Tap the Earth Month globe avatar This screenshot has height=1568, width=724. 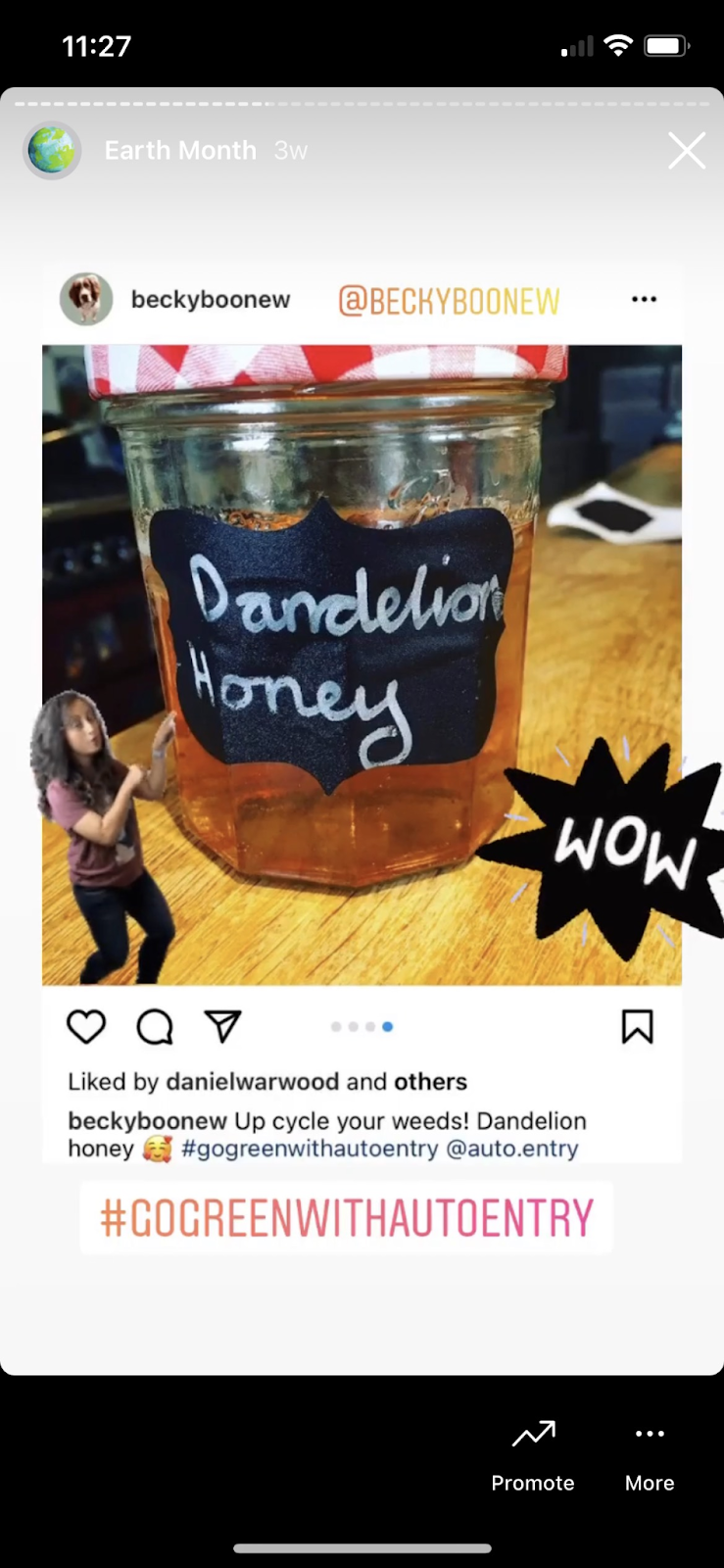[x=52, y=151]
